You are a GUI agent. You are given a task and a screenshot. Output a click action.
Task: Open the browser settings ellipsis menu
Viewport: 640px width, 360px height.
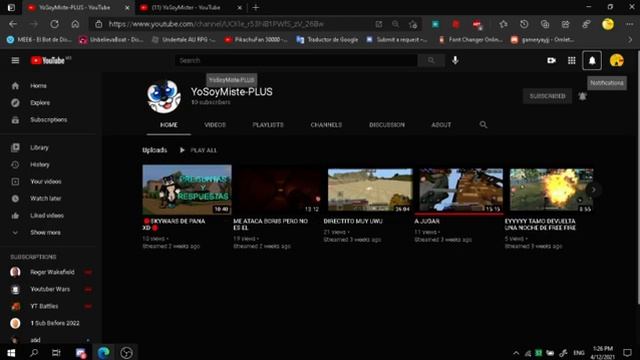(629, 24)
